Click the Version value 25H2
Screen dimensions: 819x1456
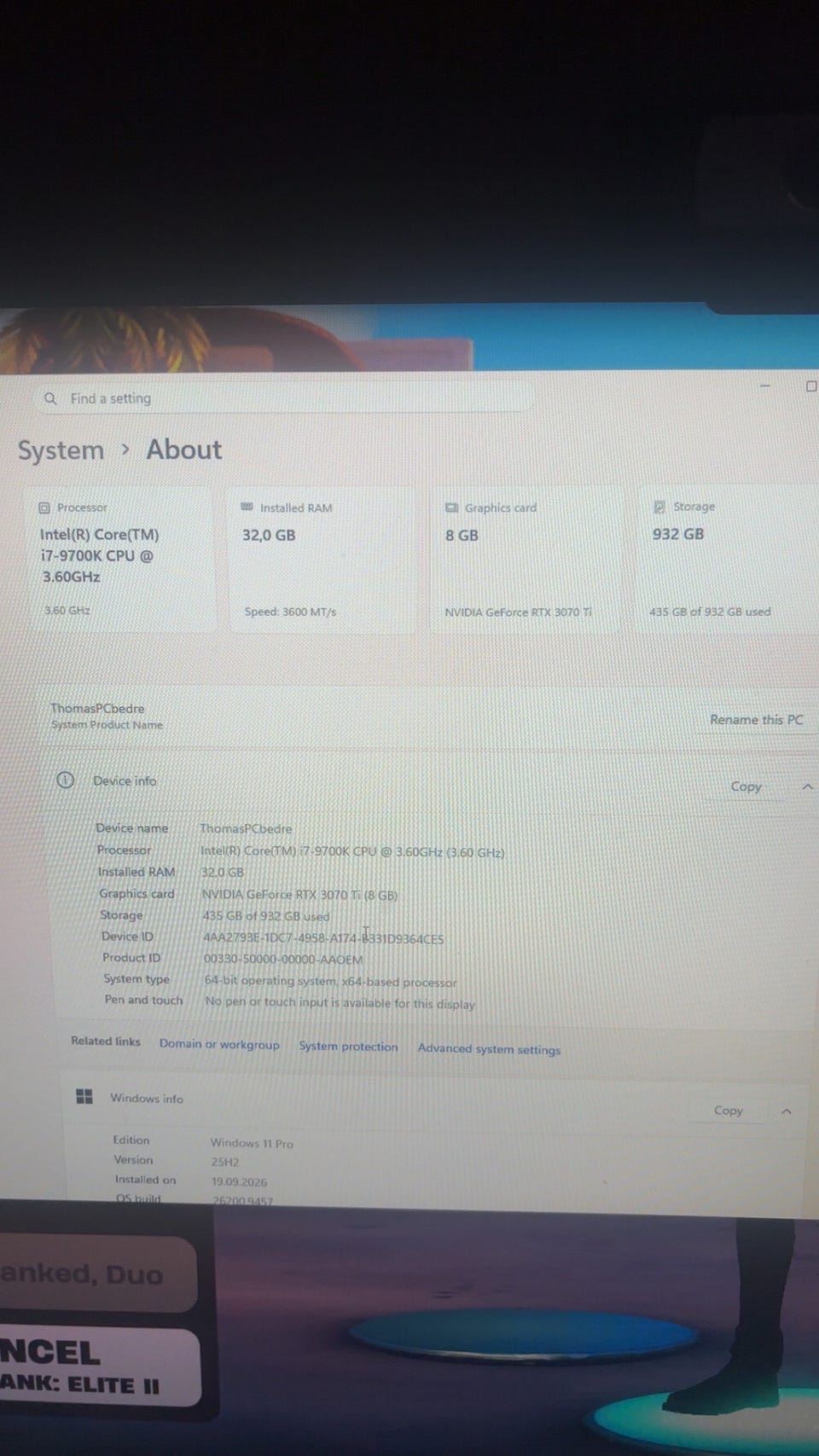coord(225,1162)
